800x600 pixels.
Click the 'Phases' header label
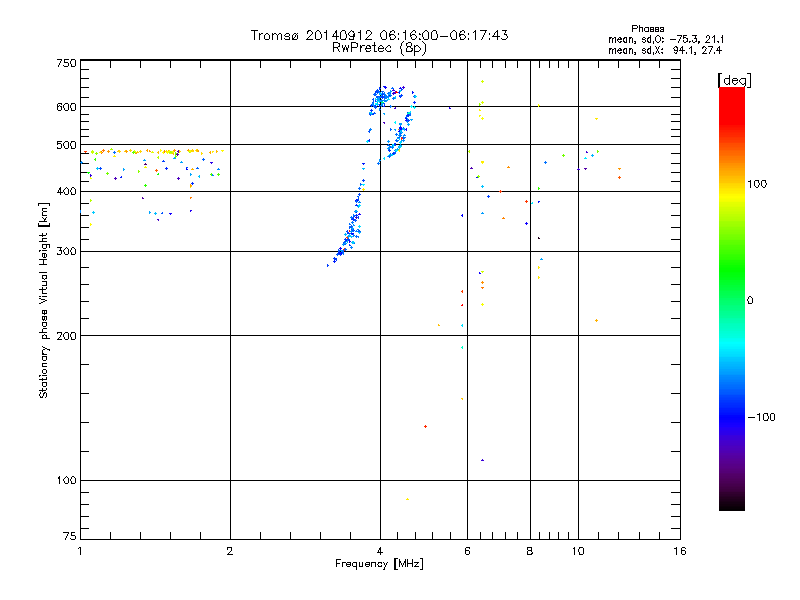(x=647, y=29)
